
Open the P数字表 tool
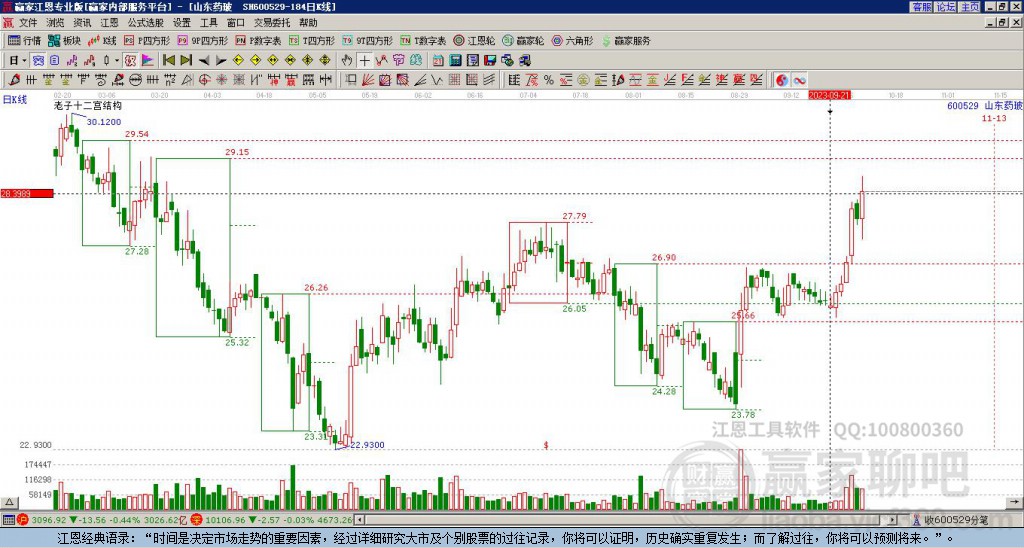(x=259, y=40)
